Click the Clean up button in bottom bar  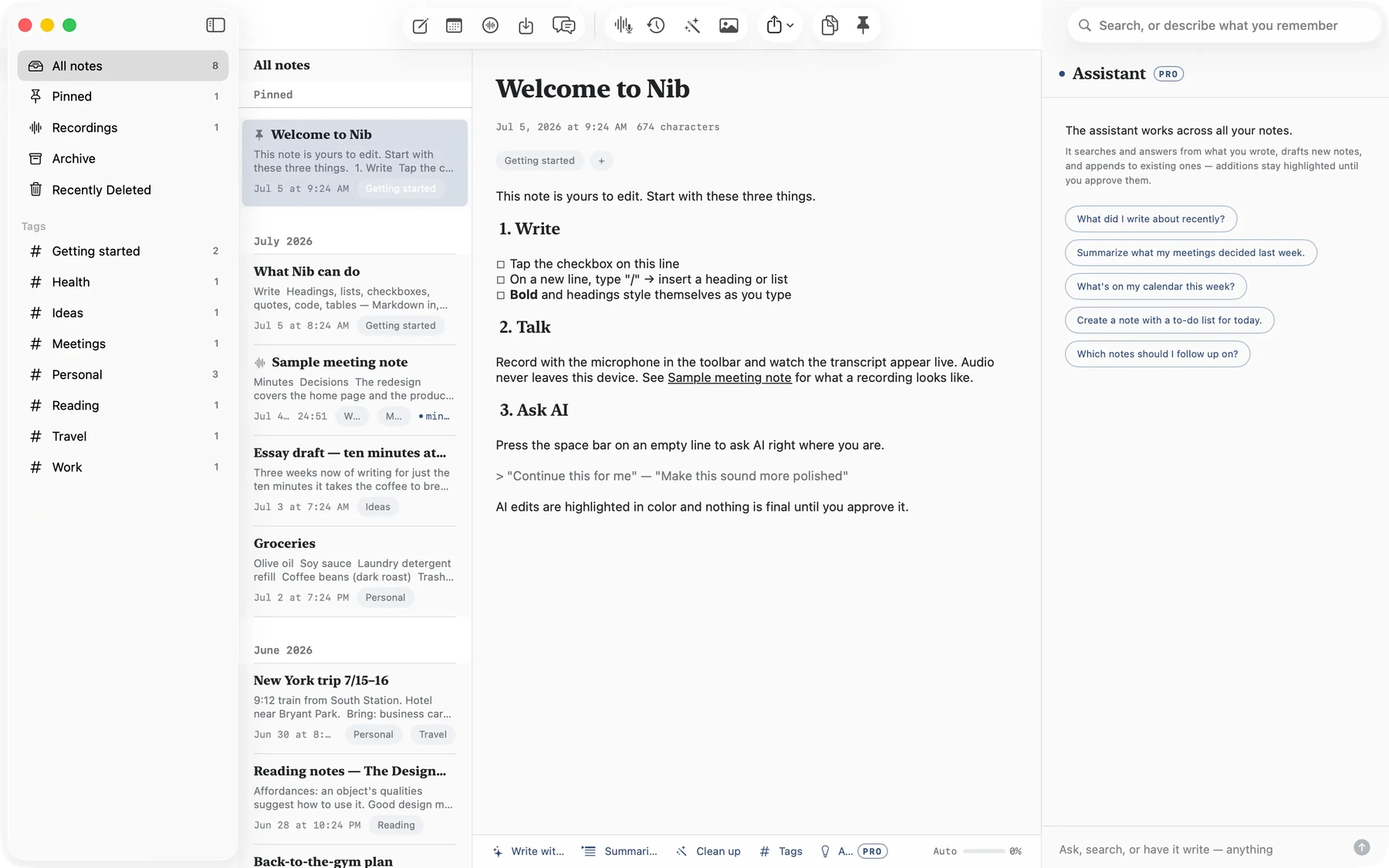[708, 851]
